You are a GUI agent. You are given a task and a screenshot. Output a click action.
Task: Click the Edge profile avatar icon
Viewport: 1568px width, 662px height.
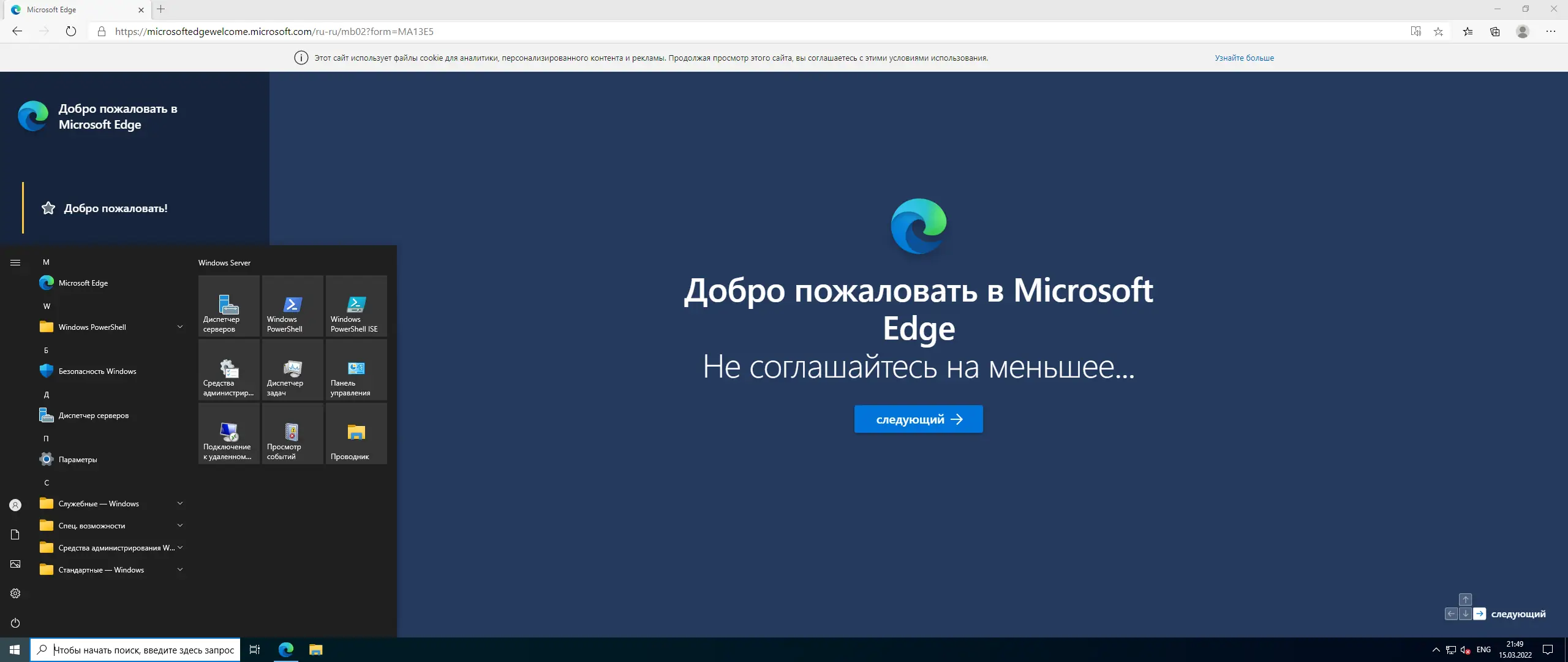pyautogui.click(x=1523, y=31)
